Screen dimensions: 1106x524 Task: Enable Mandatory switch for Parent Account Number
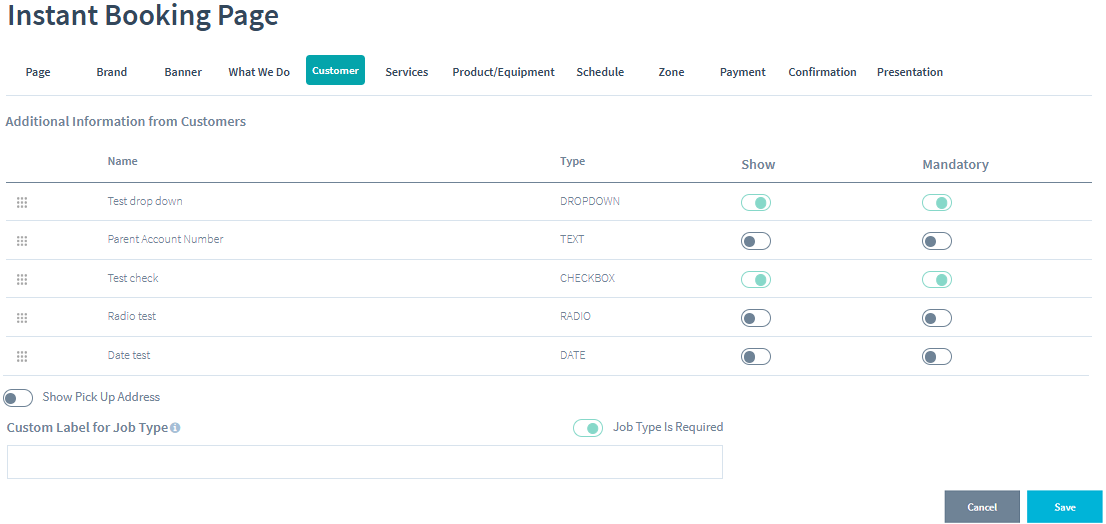(936, 241)
